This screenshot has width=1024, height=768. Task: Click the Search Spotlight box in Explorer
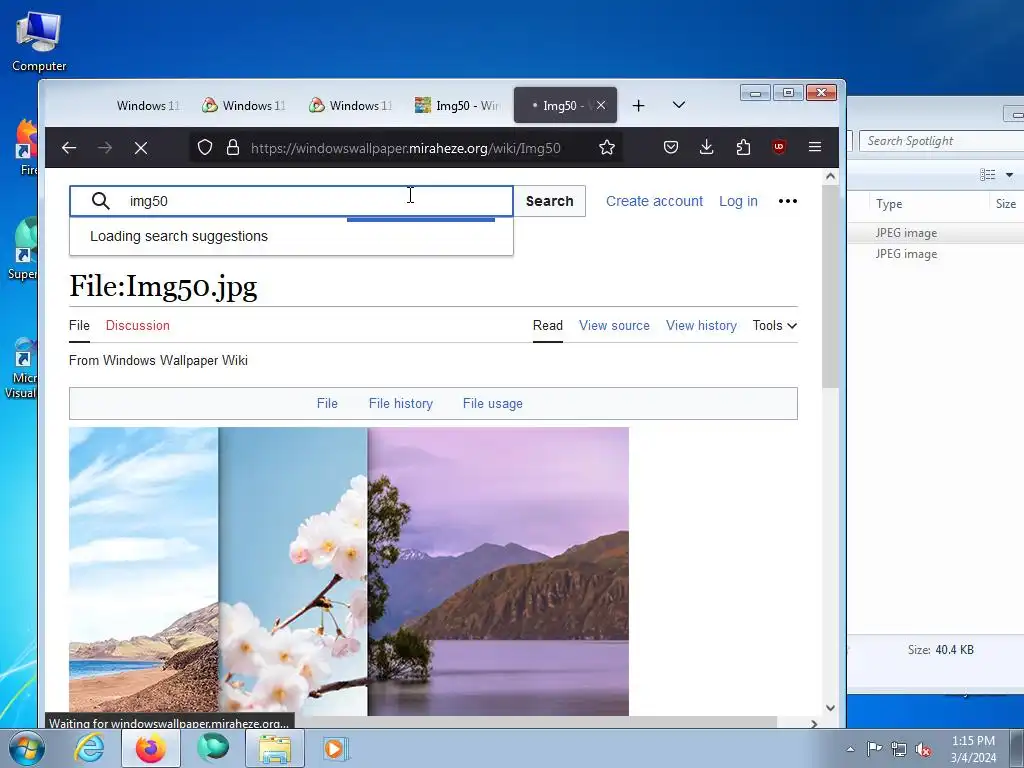(942, 141)
